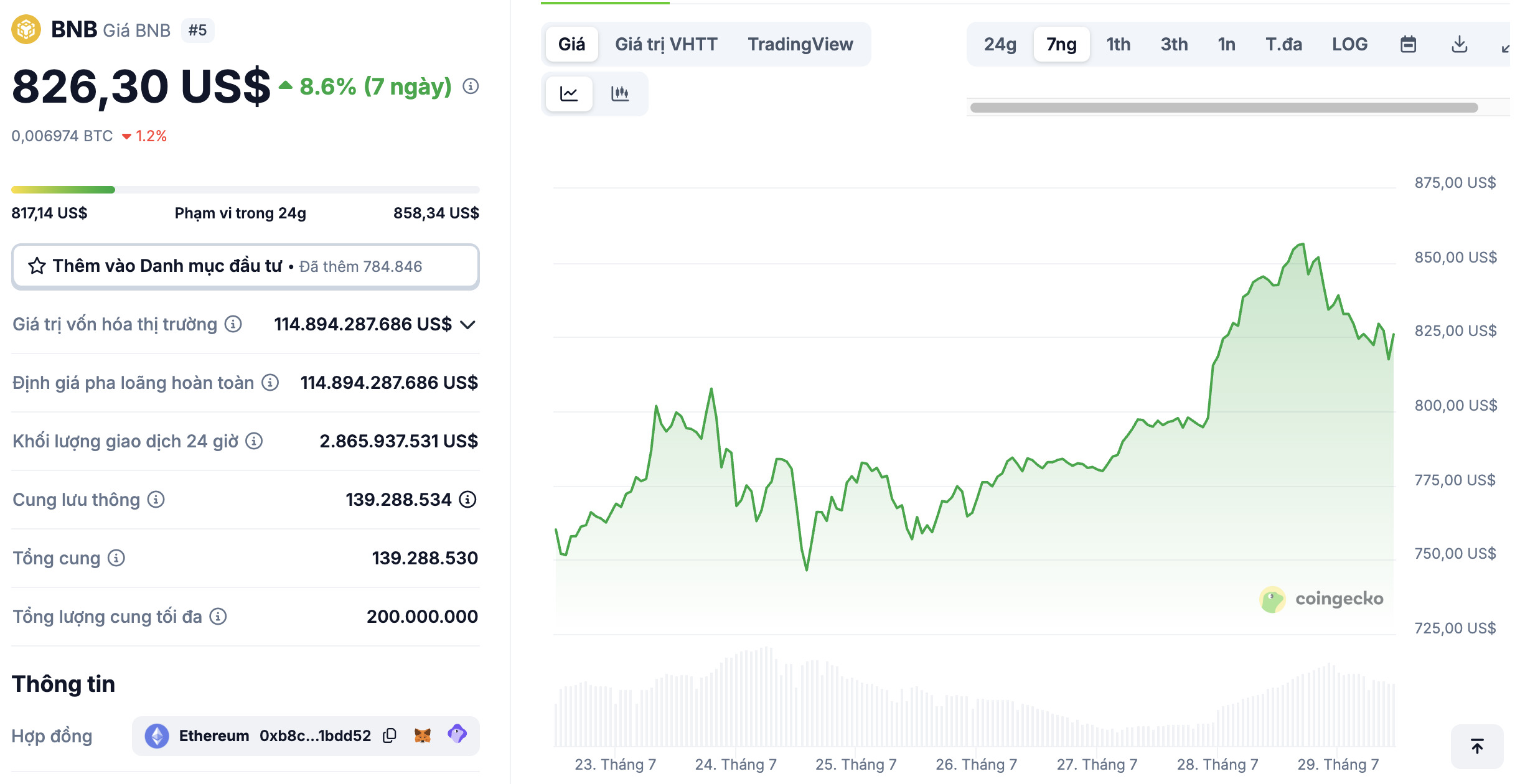Set chart range to 7ng
This screenshot has width=1520, height=784.
tap(1061, 44)
